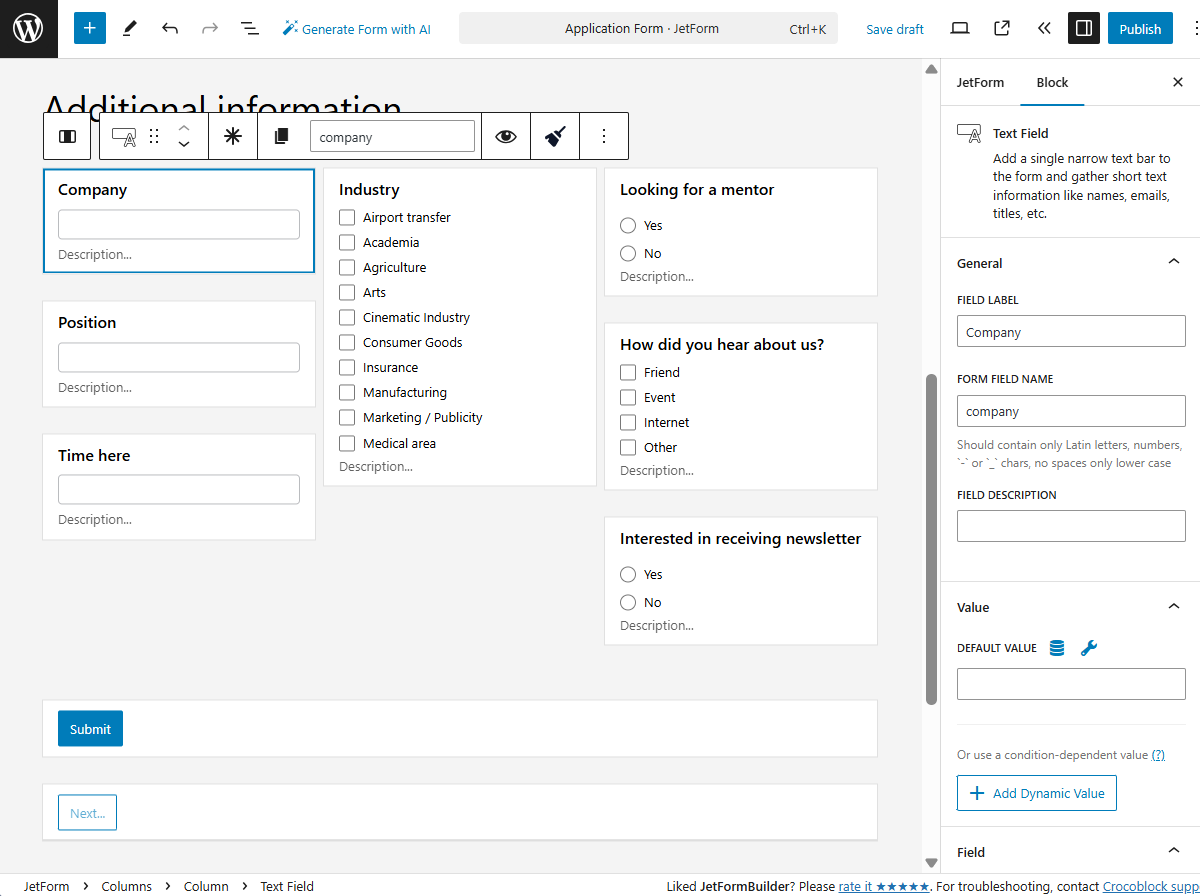Image resolution: width=1200 pixels, height=896 pixels.
Task: Open the block options three-dot menu
Action: coord(604,135)
